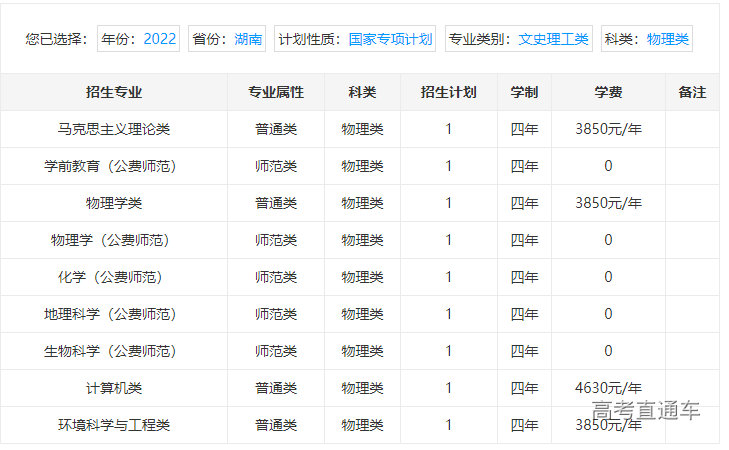Open the 年份 2022 filter dropdown

(x=138, y=39)
